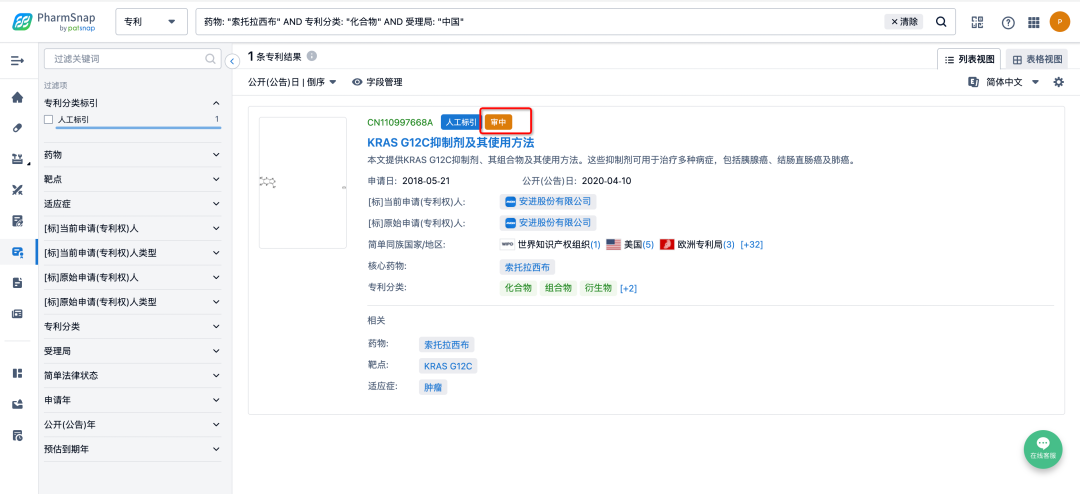1080x494 pixels.
Task: Click the PharmSnap logo
Action: click(x=54, y=22)
